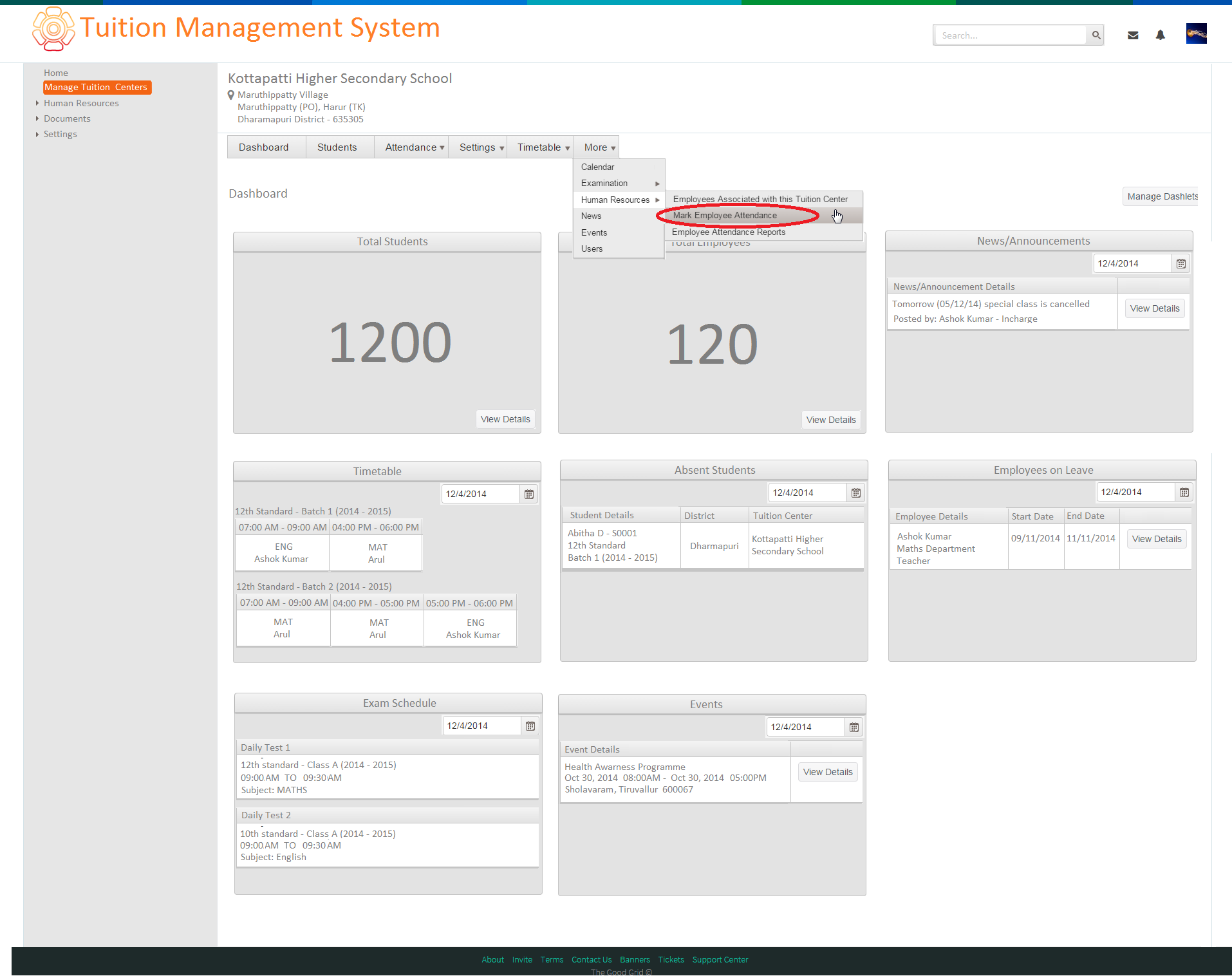
Task: Click into the Search input field
Action: [1011, 35]
